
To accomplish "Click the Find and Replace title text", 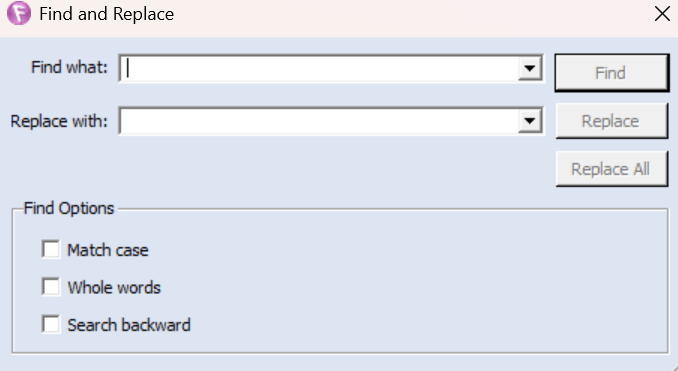I will [106, 14].
